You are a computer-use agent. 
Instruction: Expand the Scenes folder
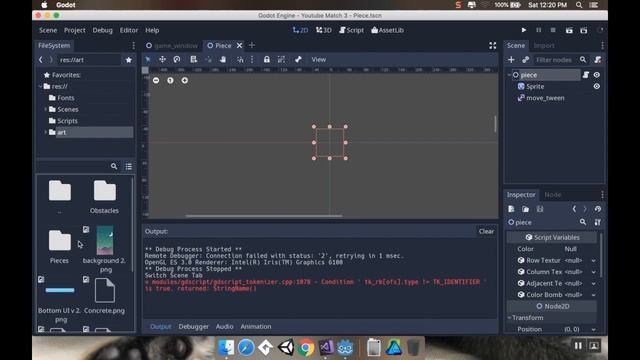pyautogui.click(x=45, y=109)
